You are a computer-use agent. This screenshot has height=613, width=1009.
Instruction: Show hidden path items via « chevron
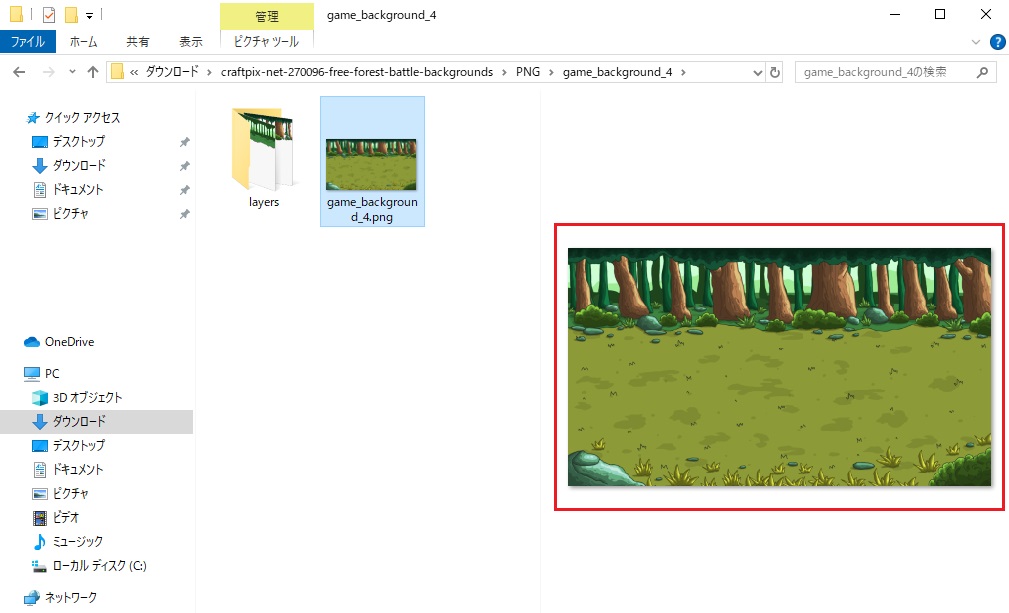tap(134, 72)
